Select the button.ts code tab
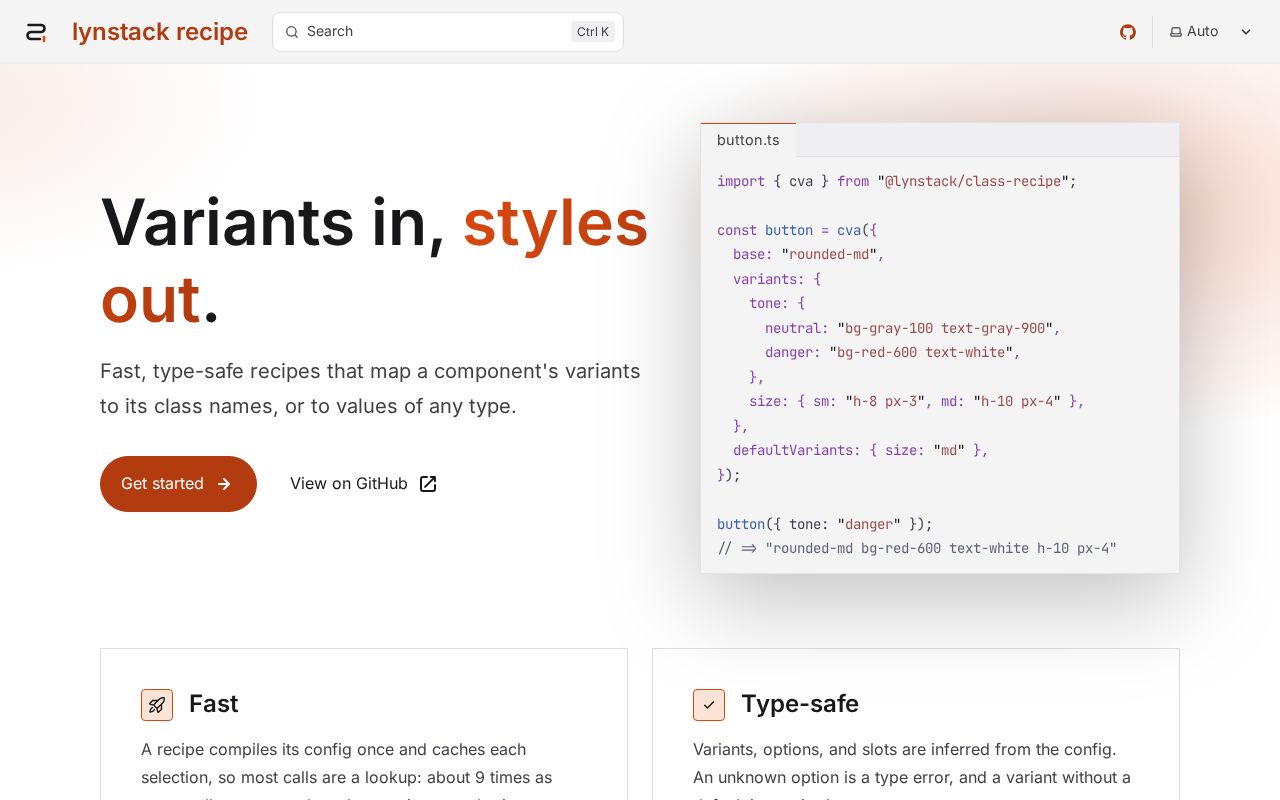This screenshot has width=1280, height=800. pos(748,140)
